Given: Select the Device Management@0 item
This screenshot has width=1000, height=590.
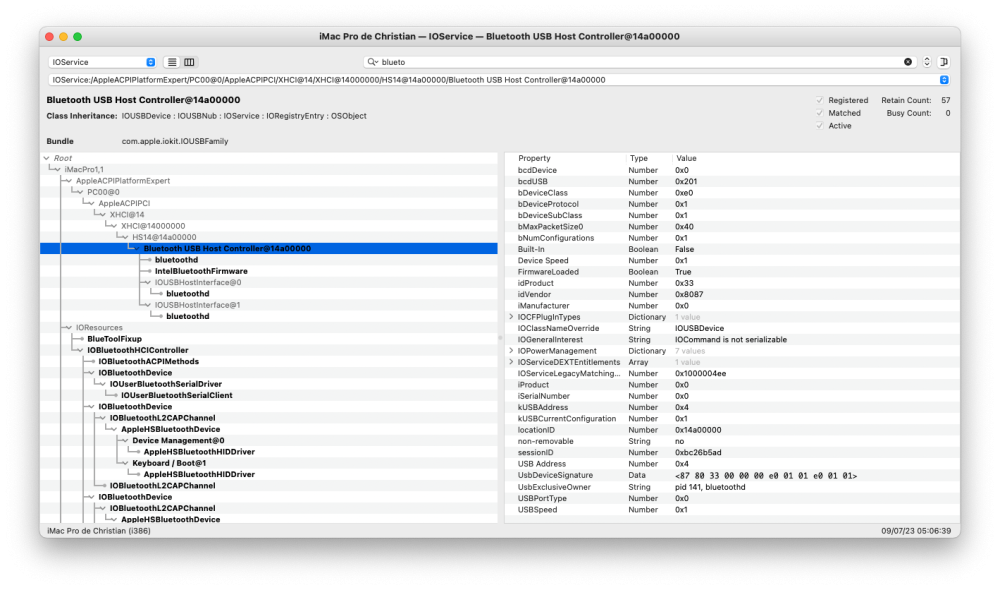Looking at the screenshot, I should 178,441.
